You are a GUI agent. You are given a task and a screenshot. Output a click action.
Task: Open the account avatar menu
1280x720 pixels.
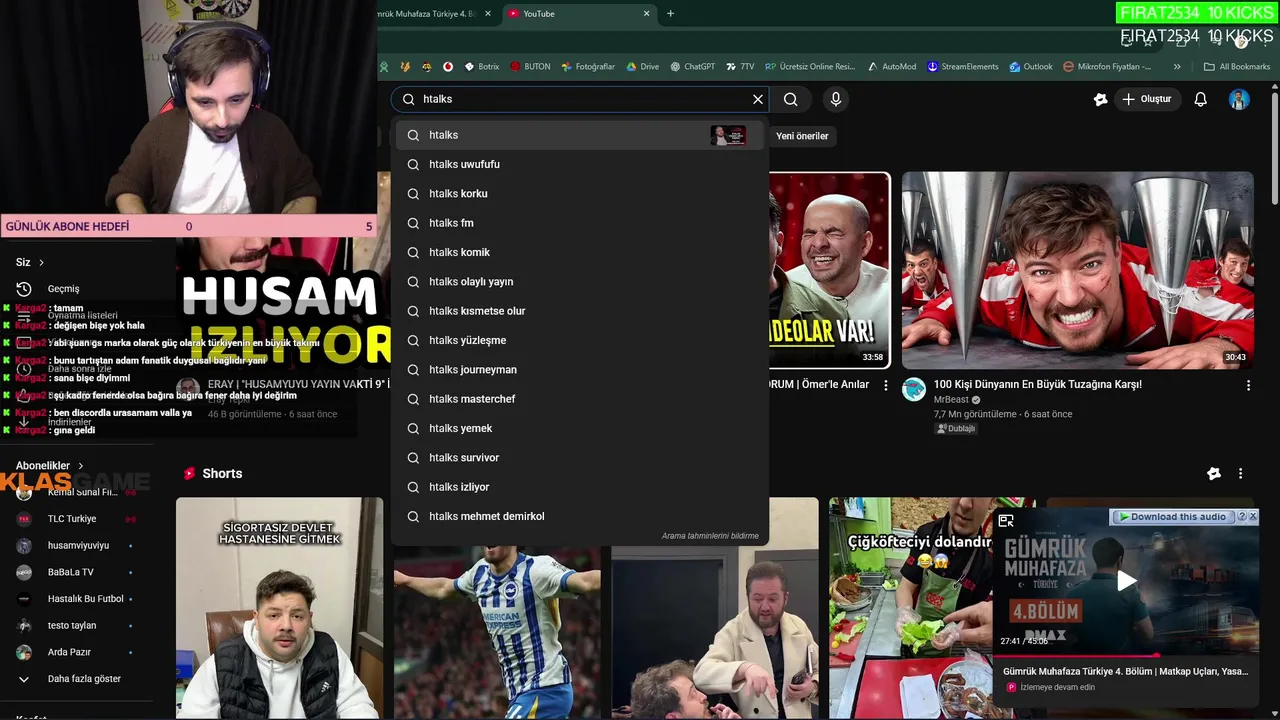pos(1239,99)
